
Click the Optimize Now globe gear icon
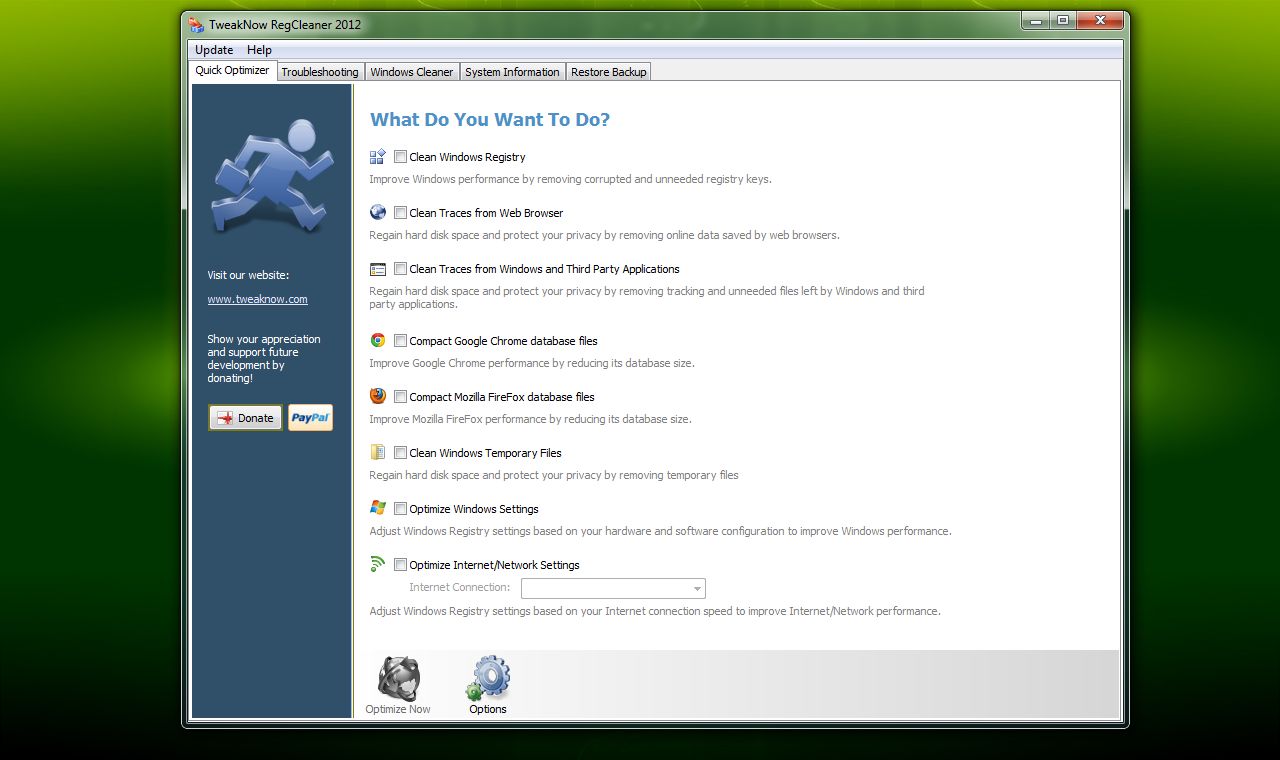click(x=397, y=675)
